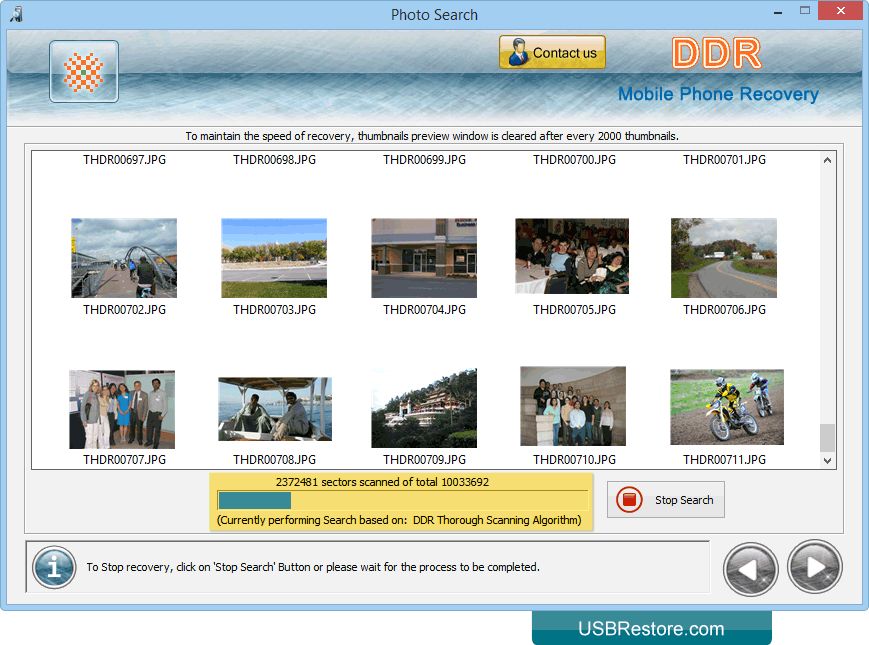Viewport: 869px width, 645px height.
Task: Click the red stop icon in Stop Search
Action: [x=629, y=500]
